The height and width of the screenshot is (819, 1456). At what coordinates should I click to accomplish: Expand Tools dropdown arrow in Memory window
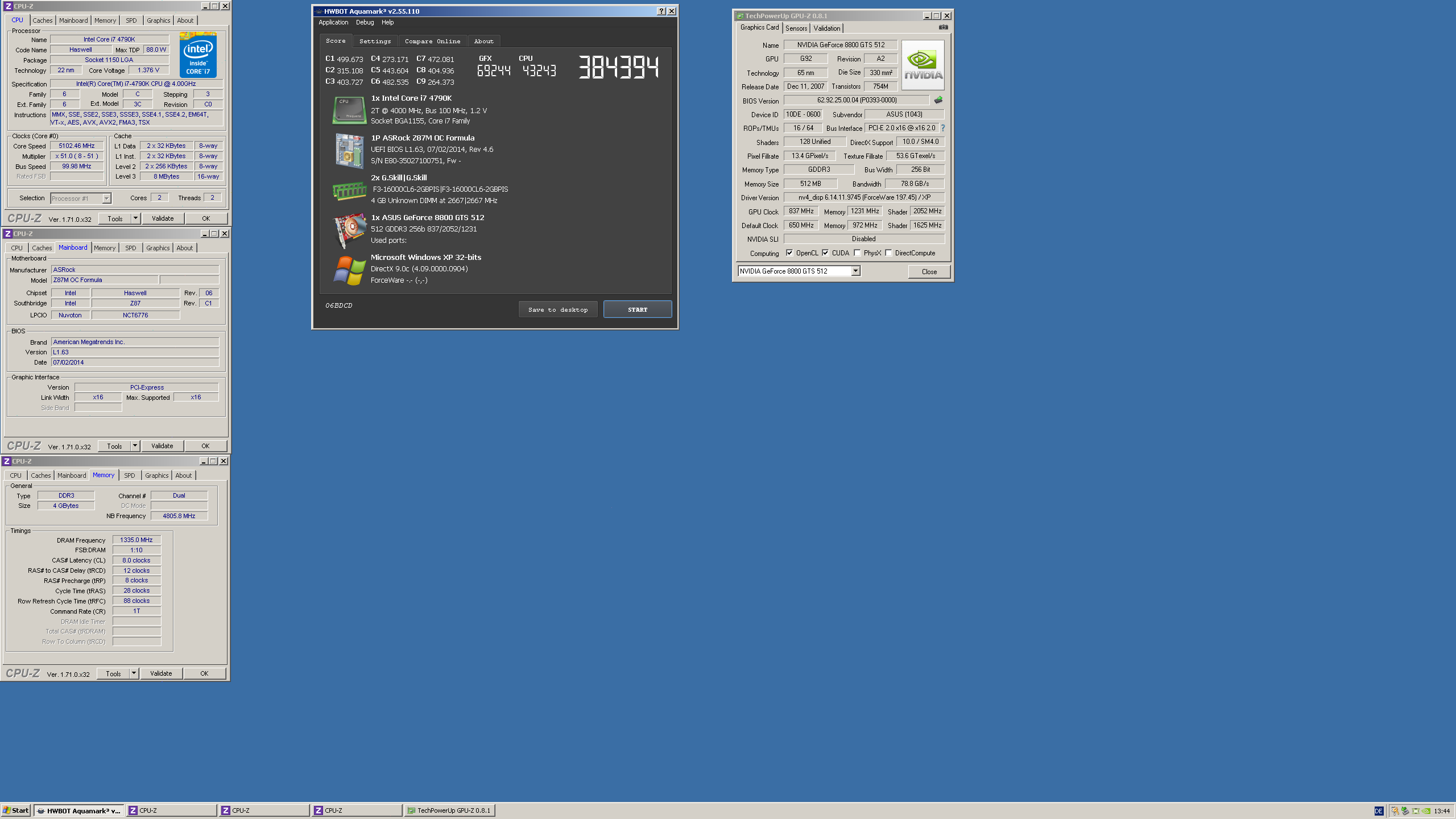click(134, 673)
